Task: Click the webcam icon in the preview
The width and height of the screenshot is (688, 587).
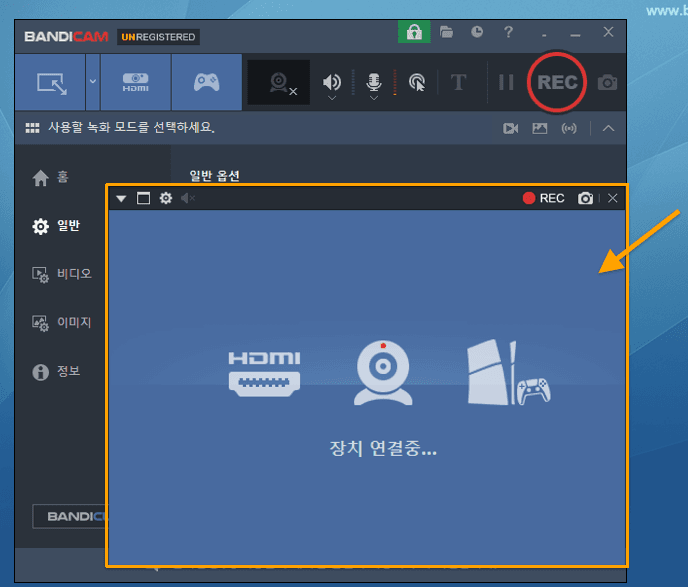Action: [x=383, y=372]
